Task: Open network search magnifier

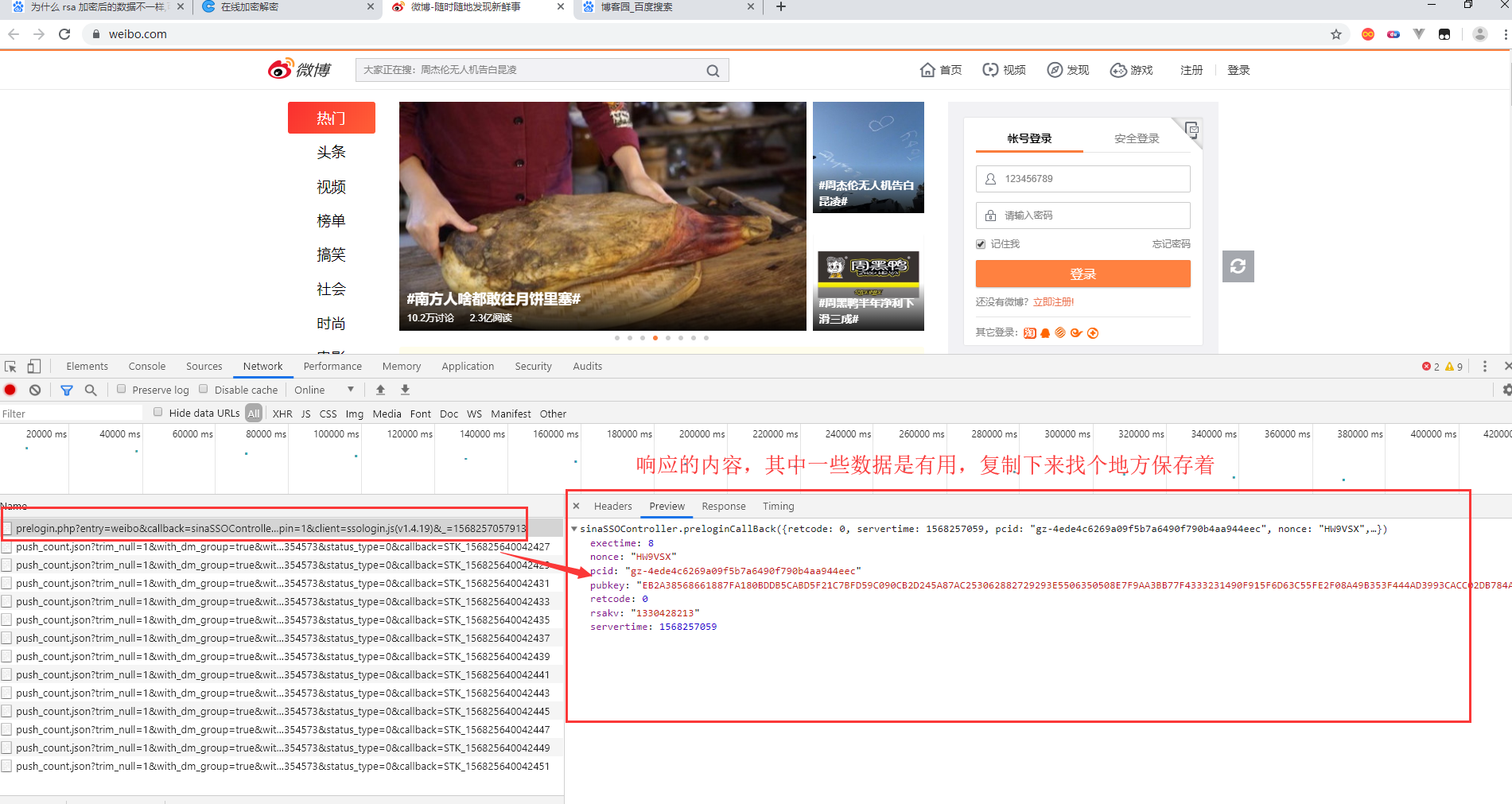Action: point(91,390)
